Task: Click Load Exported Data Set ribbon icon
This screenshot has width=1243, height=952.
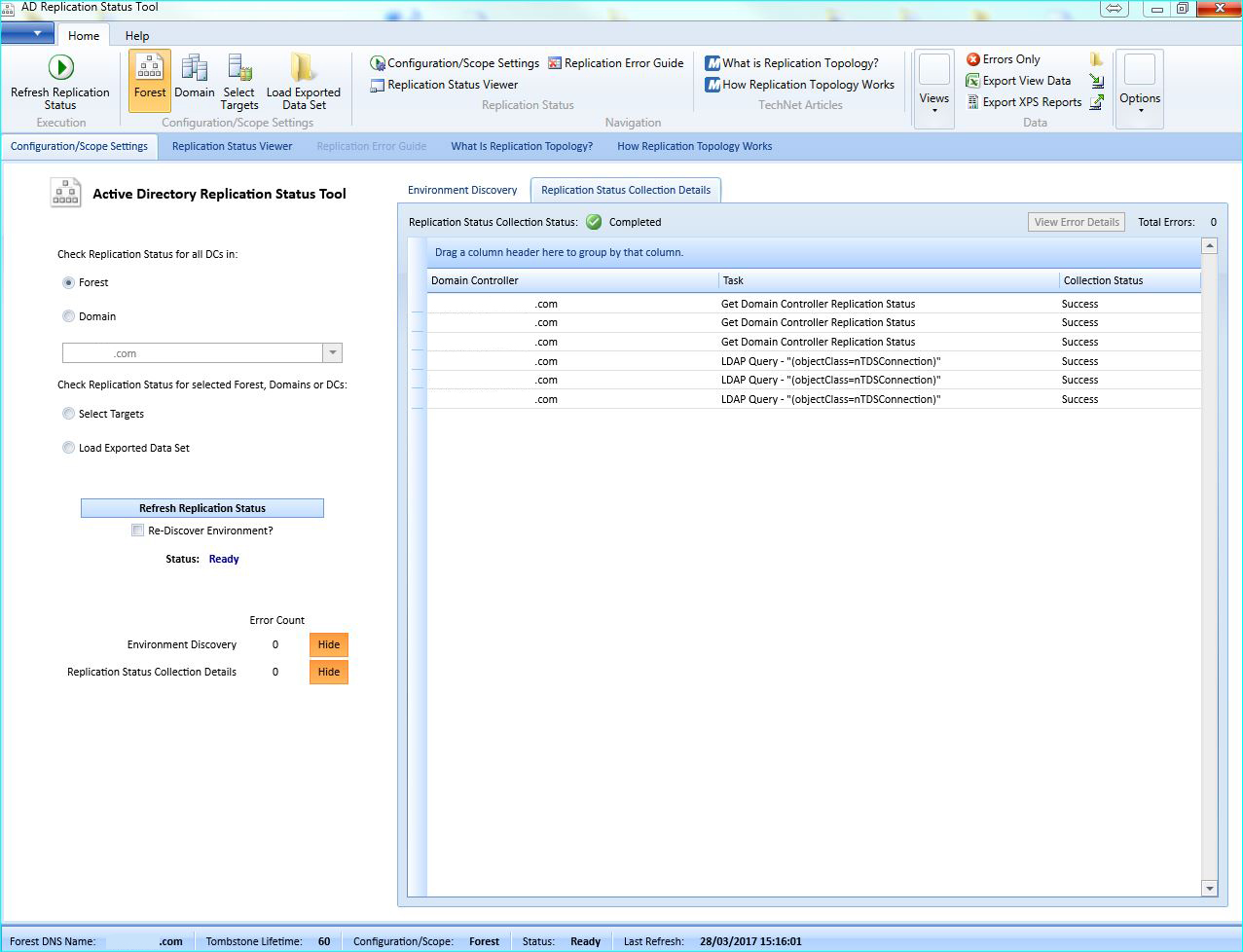Action: [x=303, y=82]
